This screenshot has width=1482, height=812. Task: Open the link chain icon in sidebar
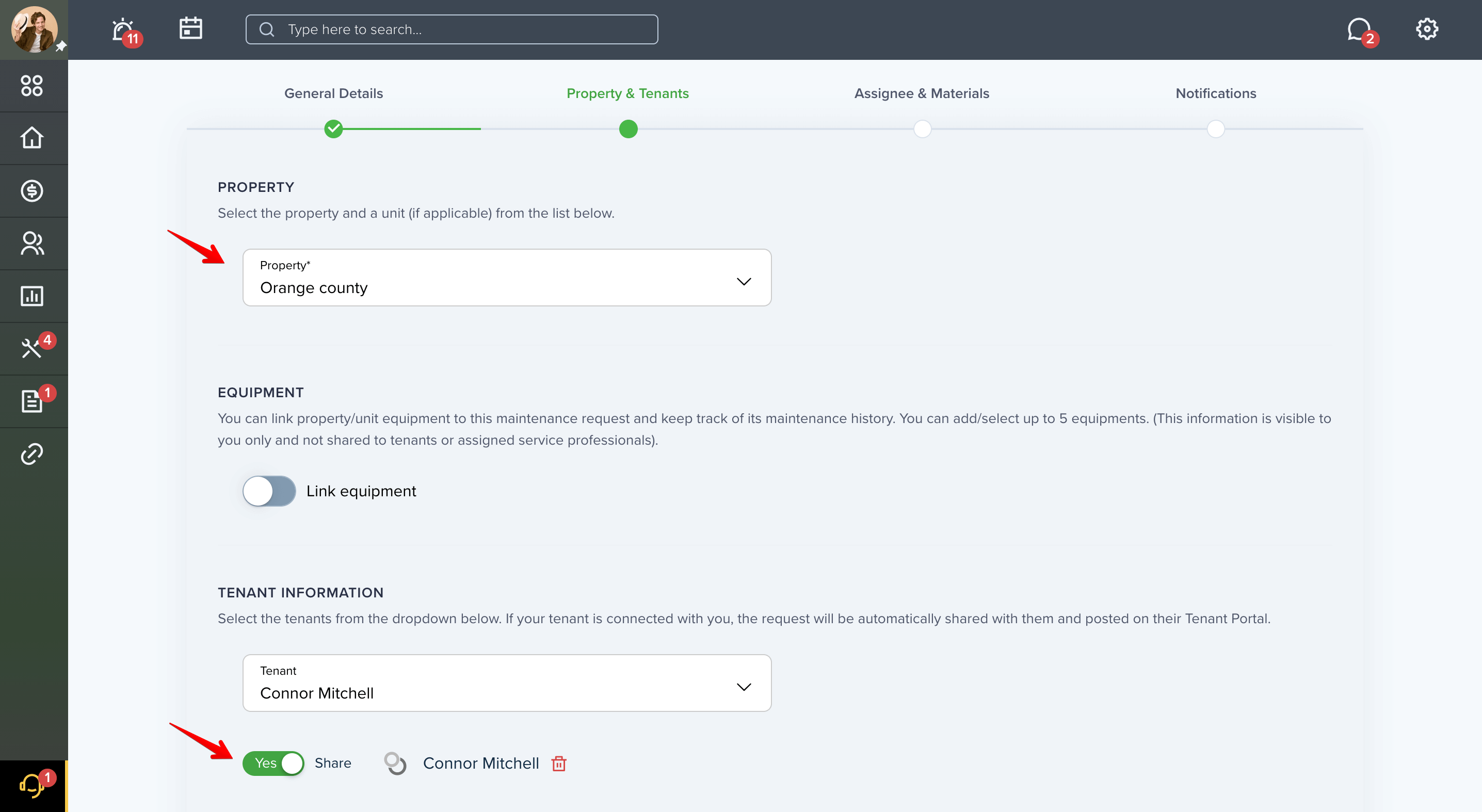coord(31,454)
